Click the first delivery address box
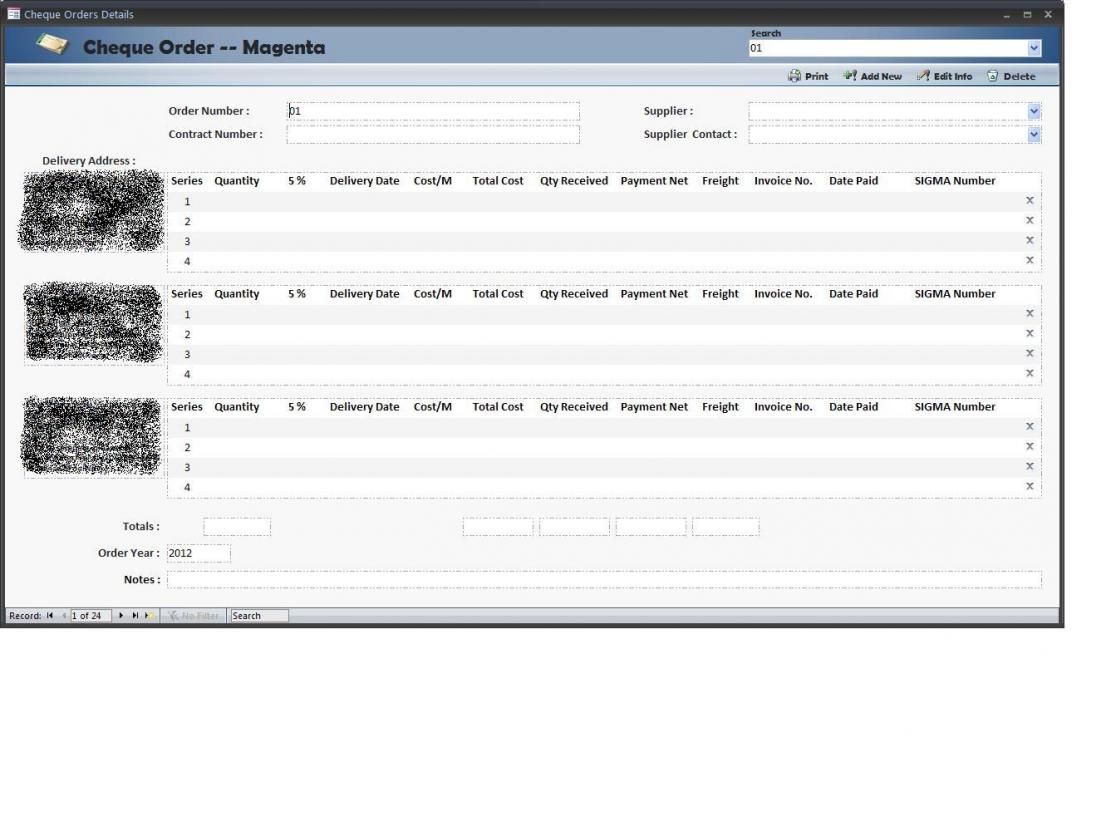The width and height of the screenshot is (1111, 816). [92, 211]
